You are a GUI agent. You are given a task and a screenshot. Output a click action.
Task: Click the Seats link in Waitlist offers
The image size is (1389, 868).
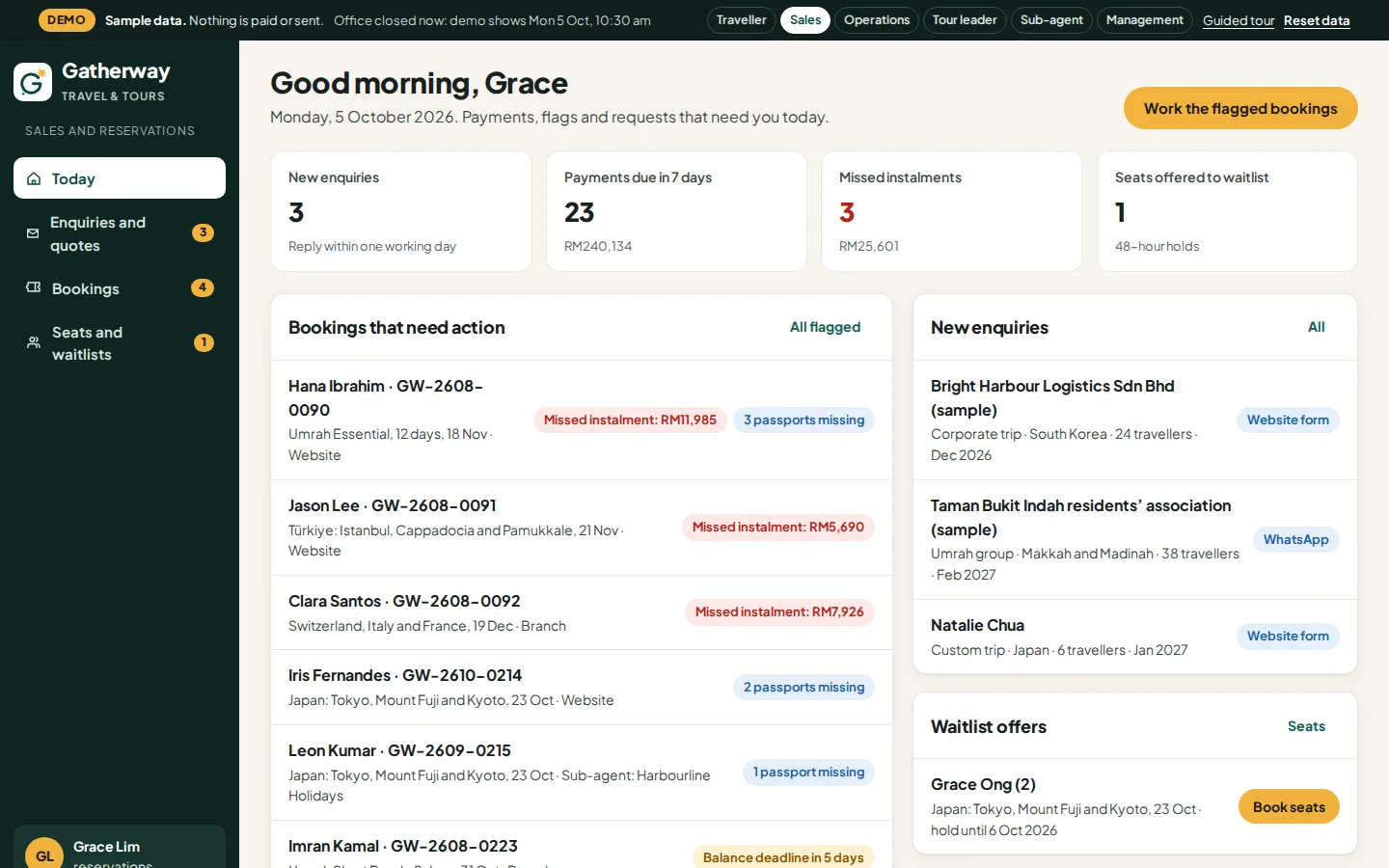click(1306, 726)
